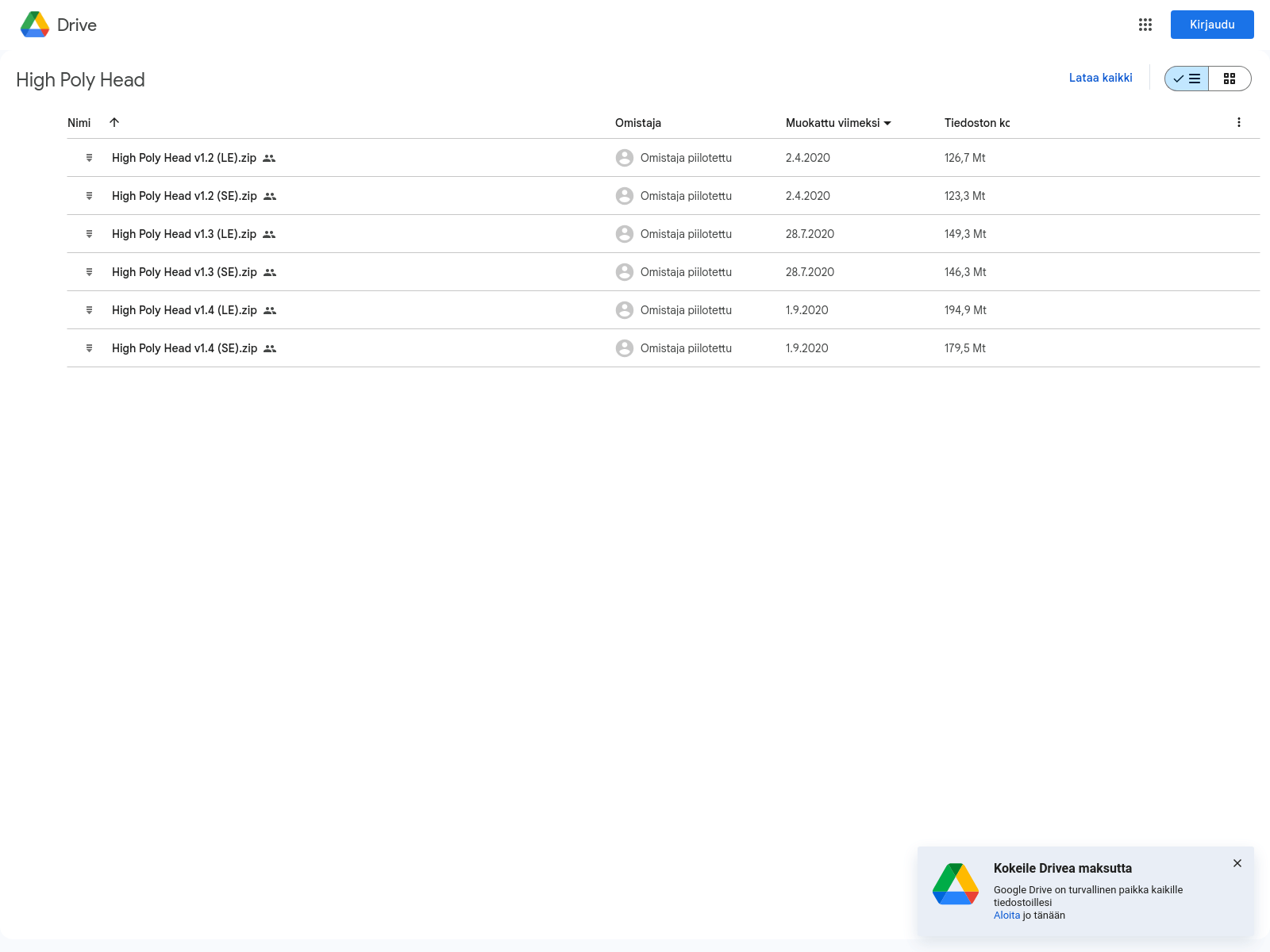Open the three-dot more options menu
Image resolution: width=1270 pixels, height=952 pixels.
(1238, 122)
